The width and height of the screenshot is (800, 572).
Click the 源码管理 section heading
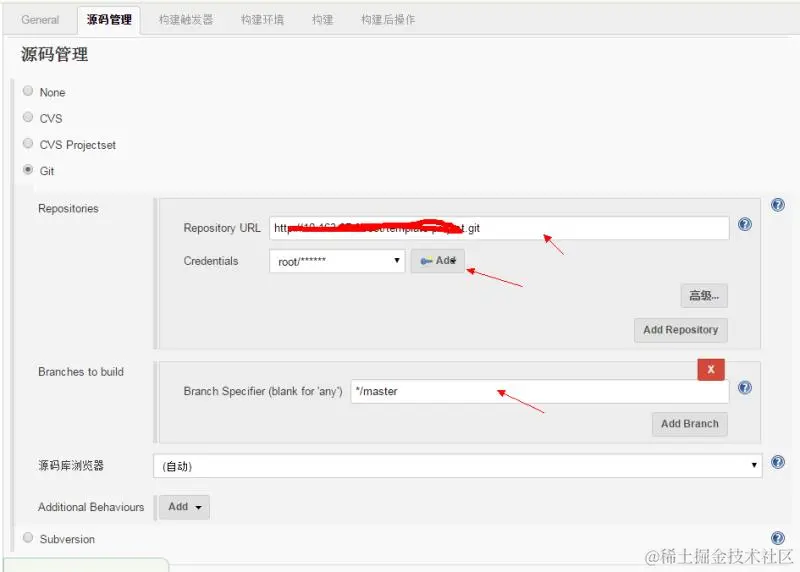pyautogui.click(x=55, y=54)
